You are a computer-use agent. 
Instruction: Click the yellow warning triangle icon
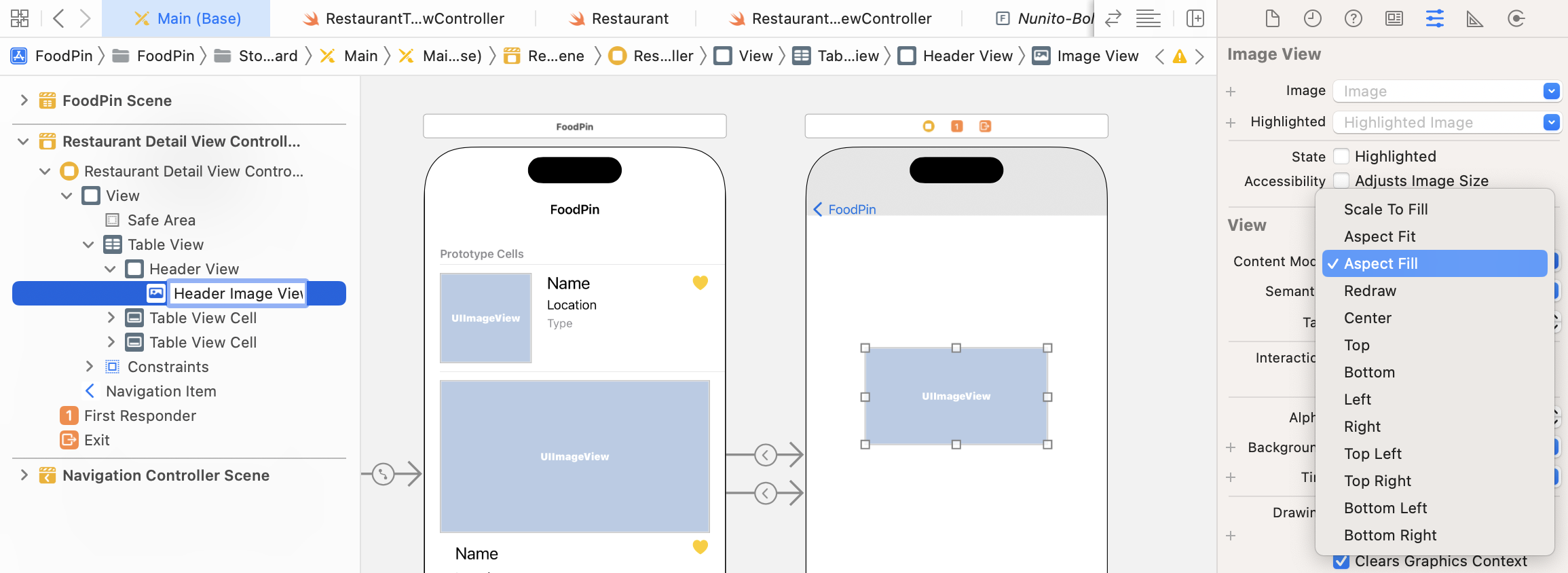coord(1180,56)
